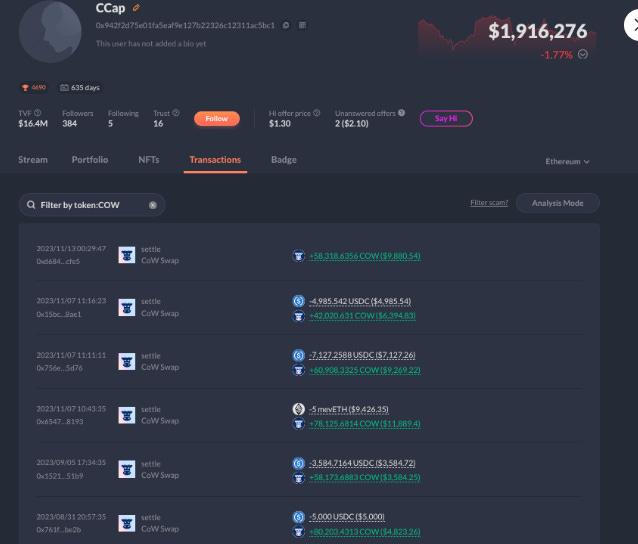Click the COW token icon beside +58,318.6356 COW

[x=299, y=256]
